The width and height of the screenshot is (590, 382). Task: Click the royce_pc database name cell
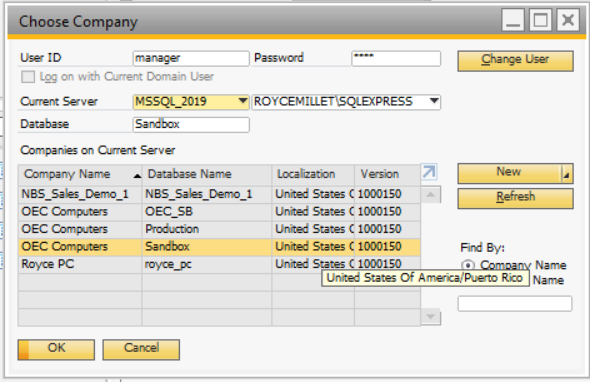tap(207, 265)
